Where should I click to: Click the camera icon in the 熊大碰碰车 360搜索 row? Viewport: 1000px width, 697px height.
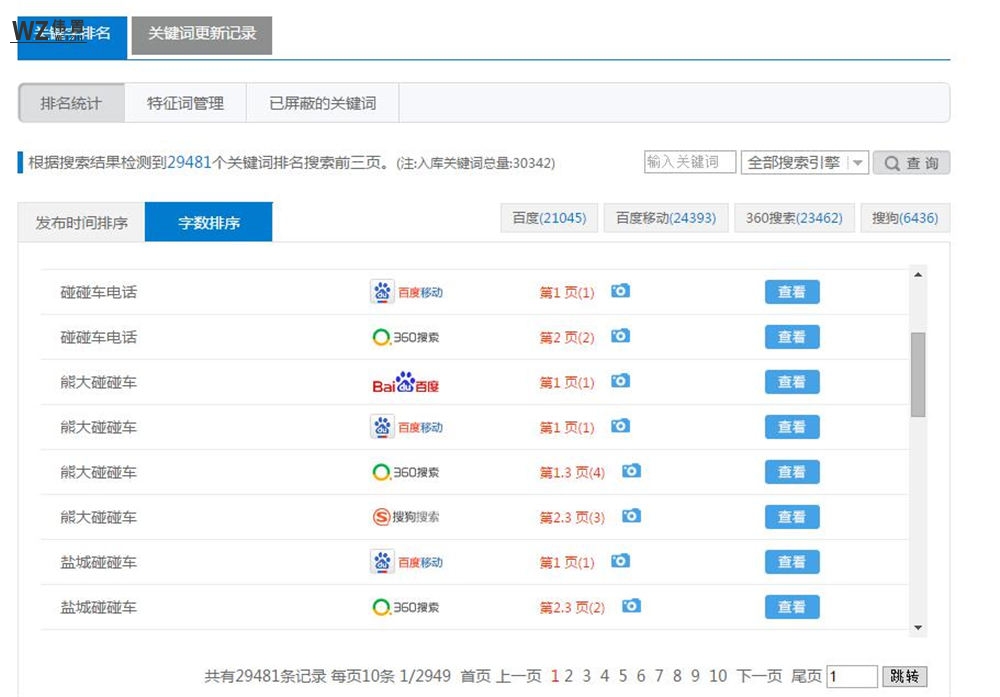630,472
